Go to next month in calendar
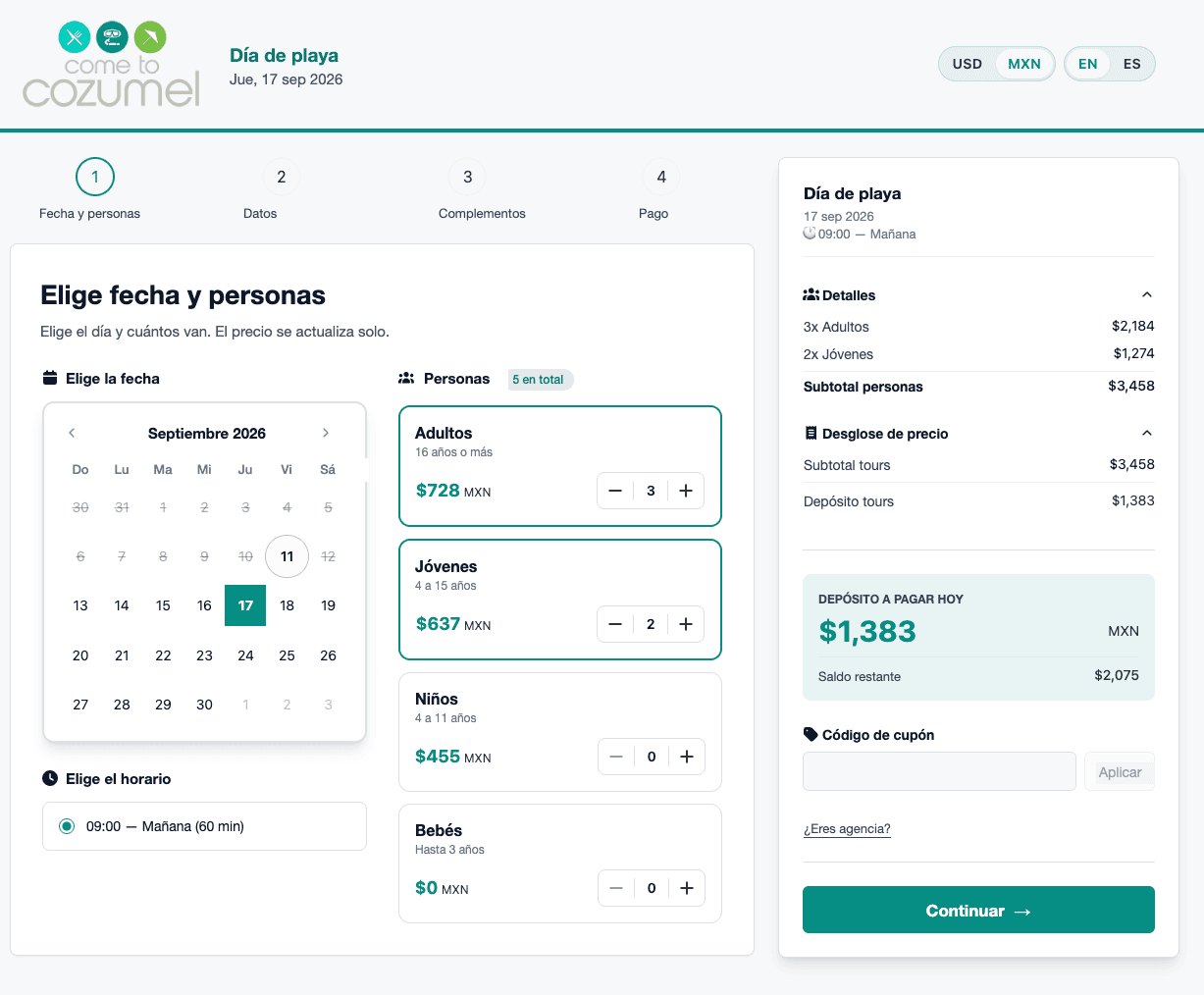The image size is (1204, 995). 326,433
